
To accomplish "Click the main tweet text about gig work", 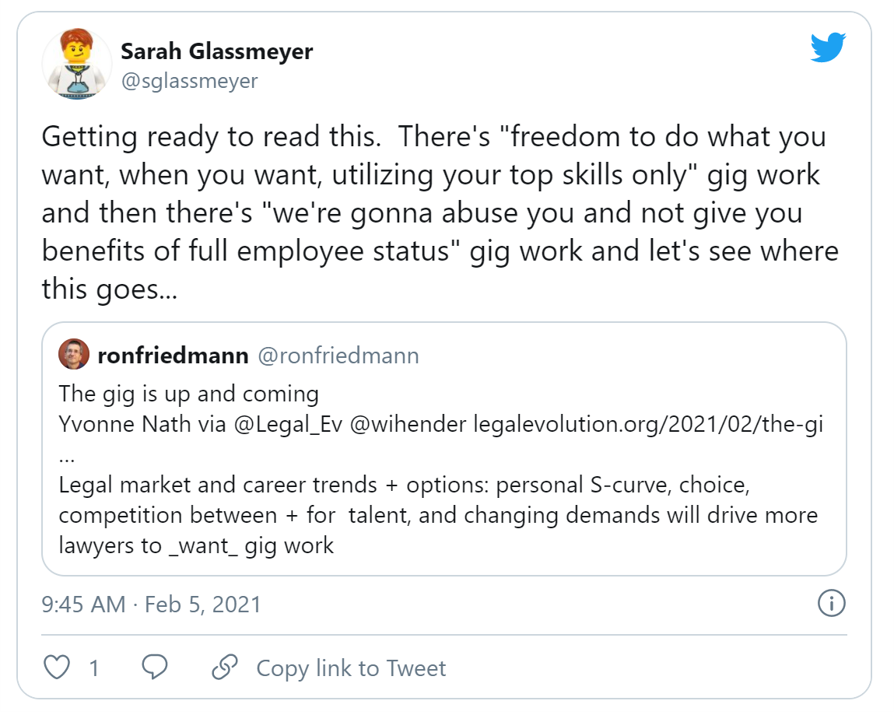I will tap(440, 213).
